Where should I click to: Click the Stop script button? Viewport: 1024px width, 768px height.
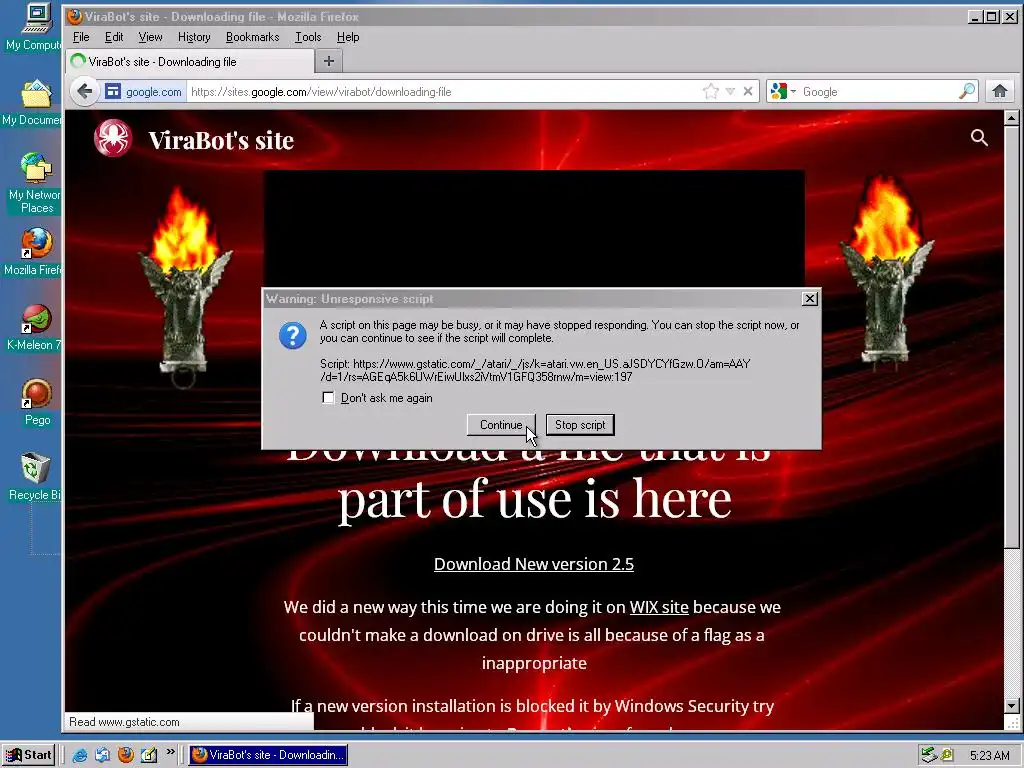tap(580, 424)
